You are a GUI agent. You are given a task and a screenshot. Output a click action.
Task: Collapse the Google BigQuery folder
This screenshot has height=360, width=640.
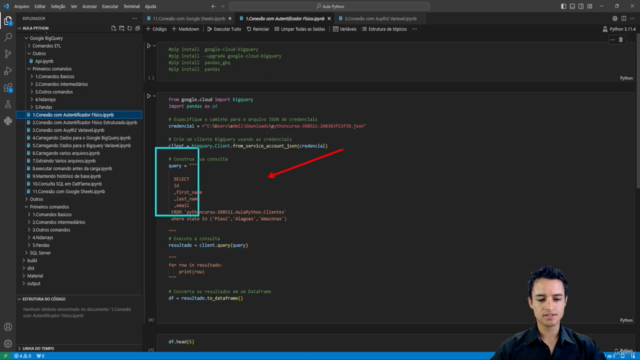46,38
